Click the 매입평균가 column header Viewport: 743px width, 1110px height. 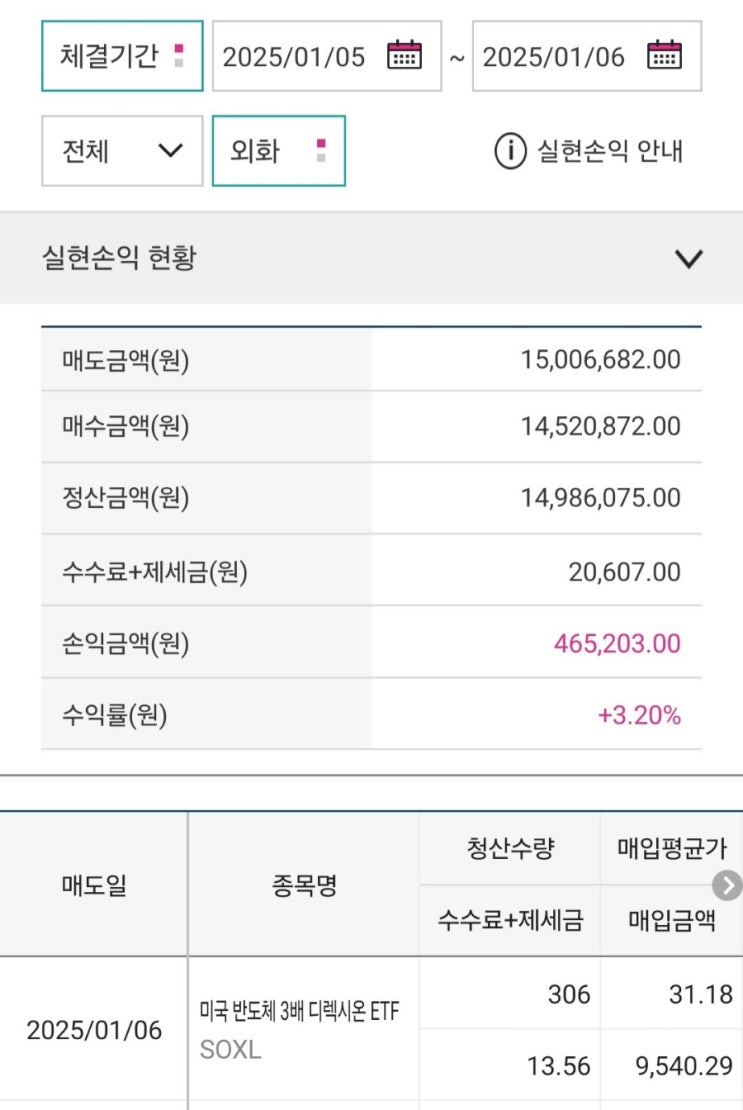point(671,849)
